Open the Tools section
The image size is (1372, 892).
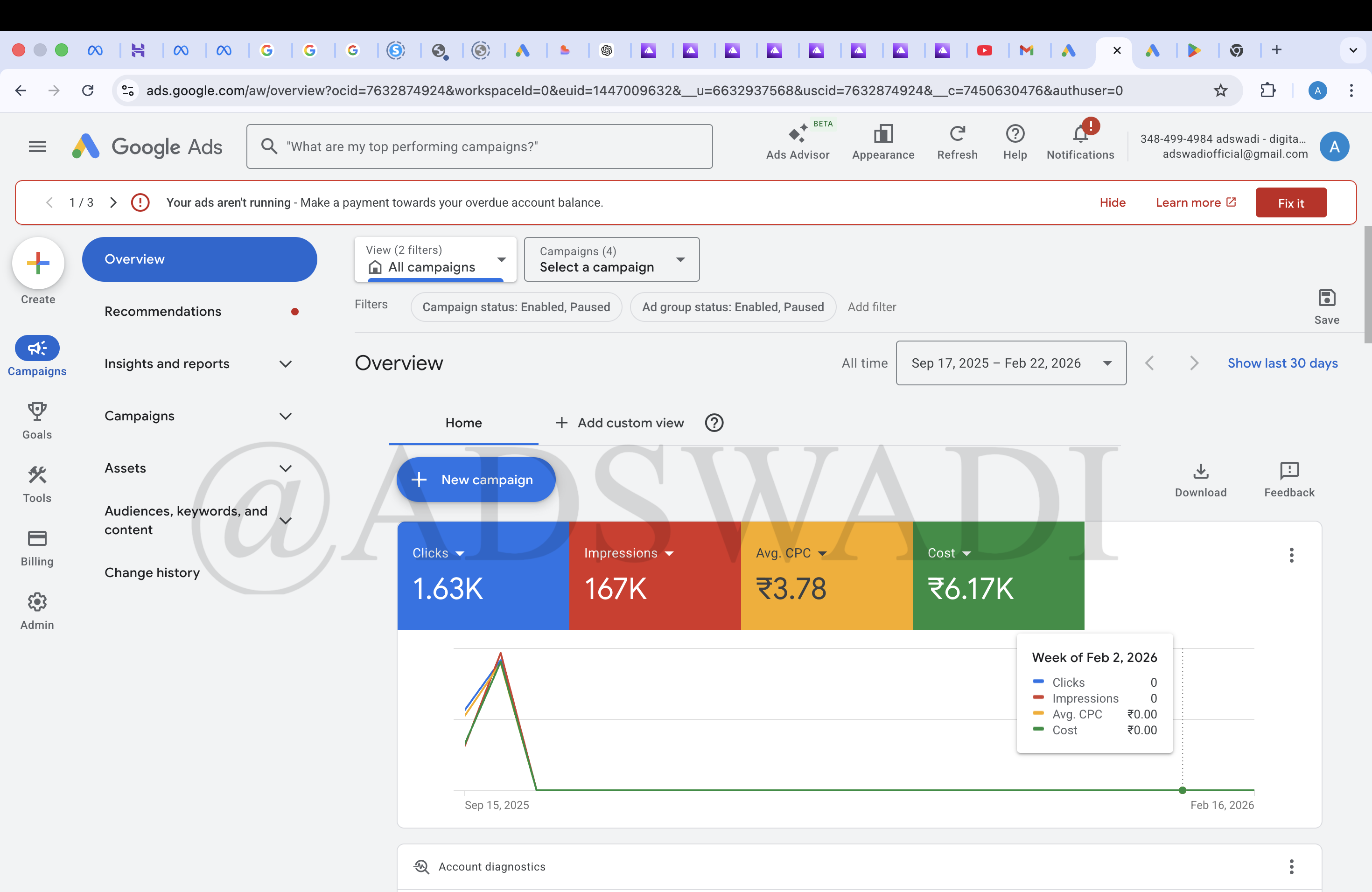click(x=36, y=484)
